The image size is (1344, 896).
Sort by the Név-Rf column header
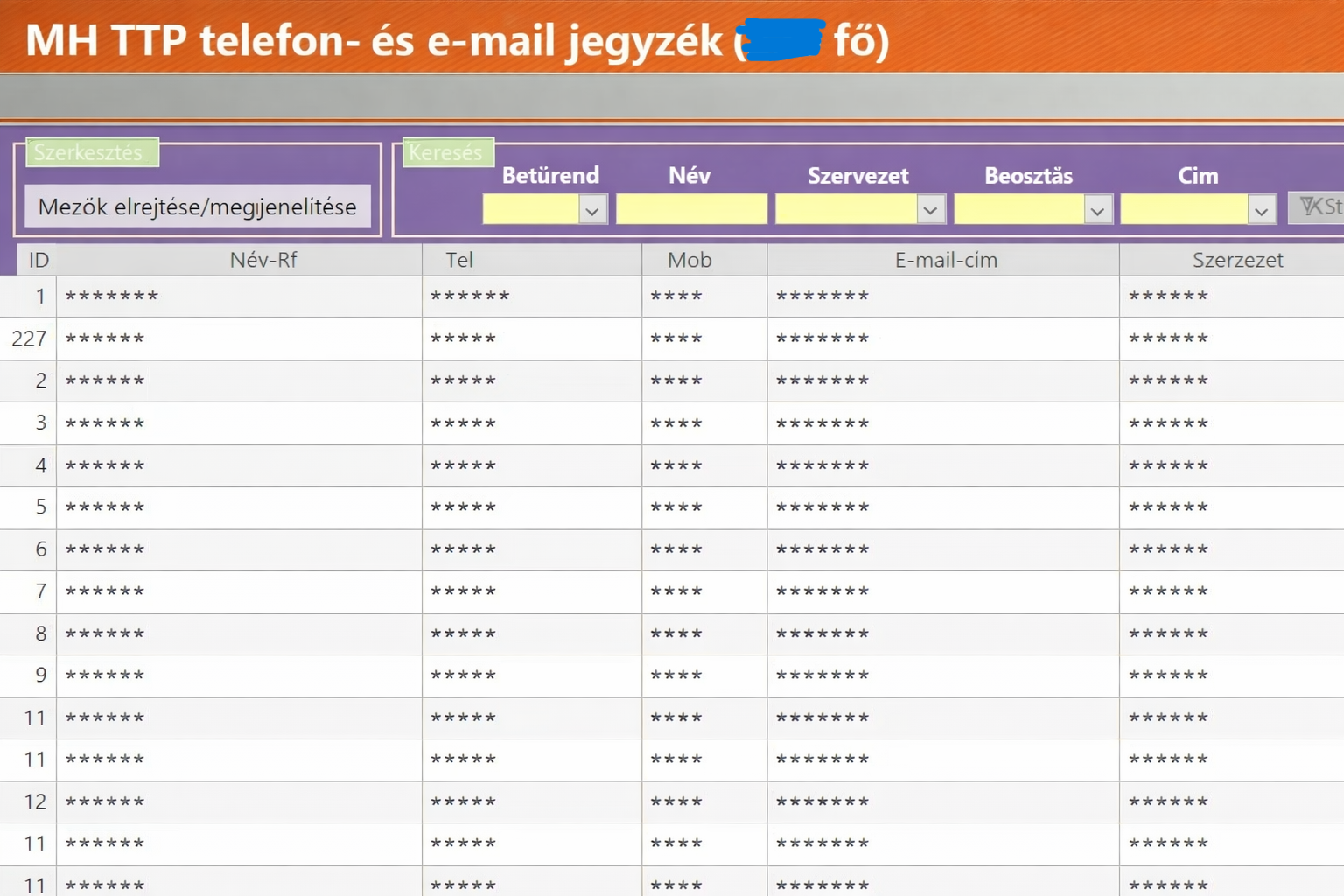[264, 259]
